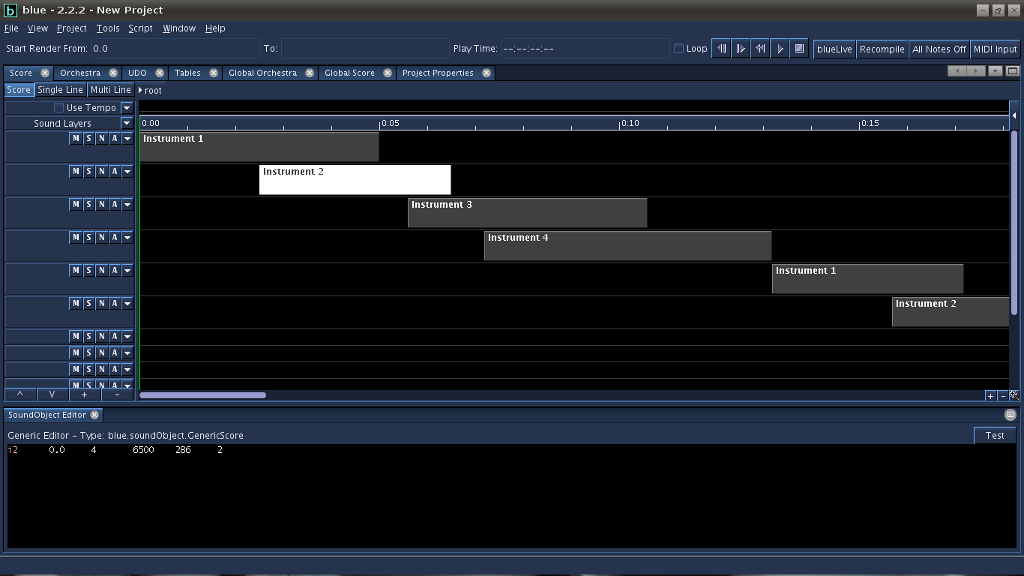
Task: Open the Use Tempo dropdown arrow
Action: 126,108
